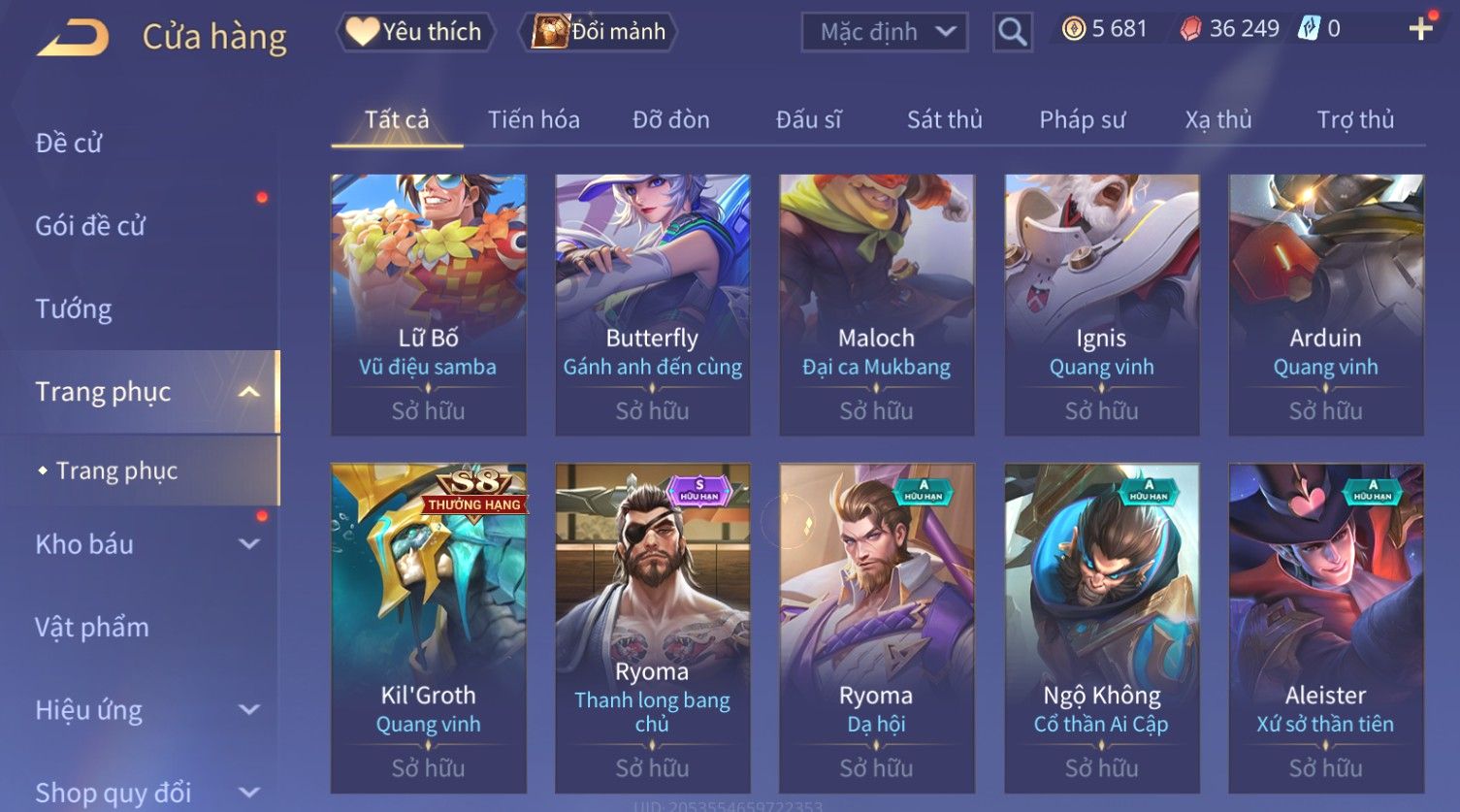Screen dimensions: 1460x812
Task: Open Tướng in the side menu
Action: pos(74,309)
